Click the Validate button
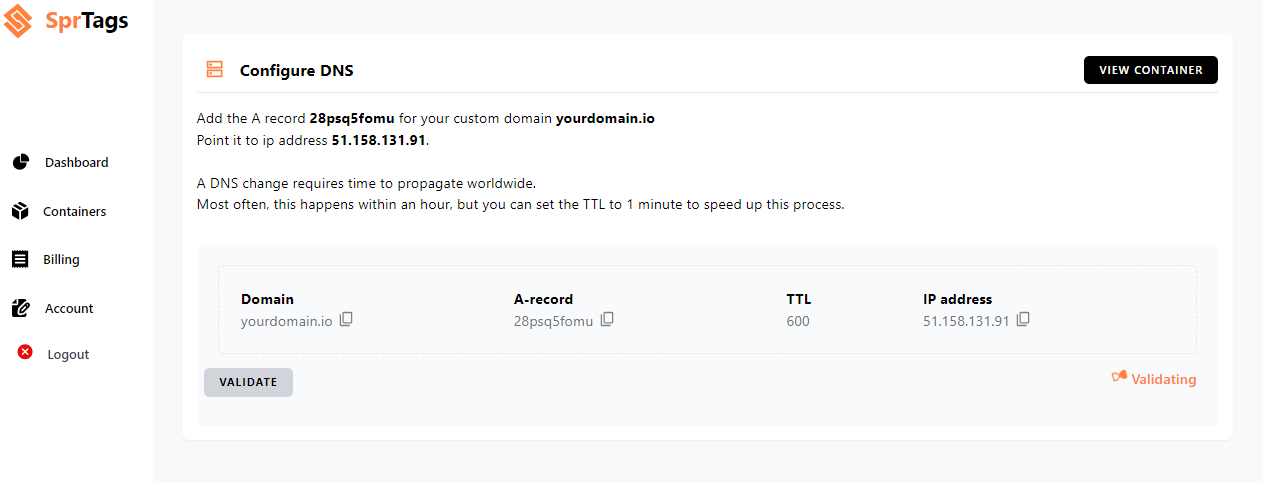The height and width of the screenshot is (483, 1263). click(248, 382)
